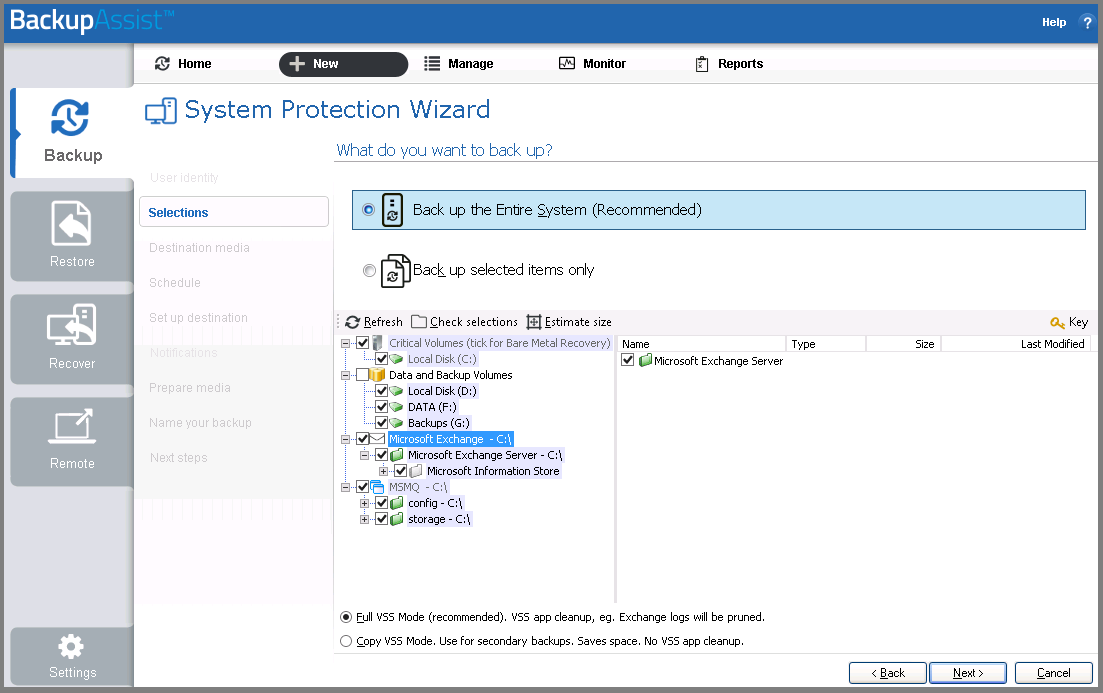Click the Data and Backup Volumes icon
Screen dimensions: 1103x693
378,375
